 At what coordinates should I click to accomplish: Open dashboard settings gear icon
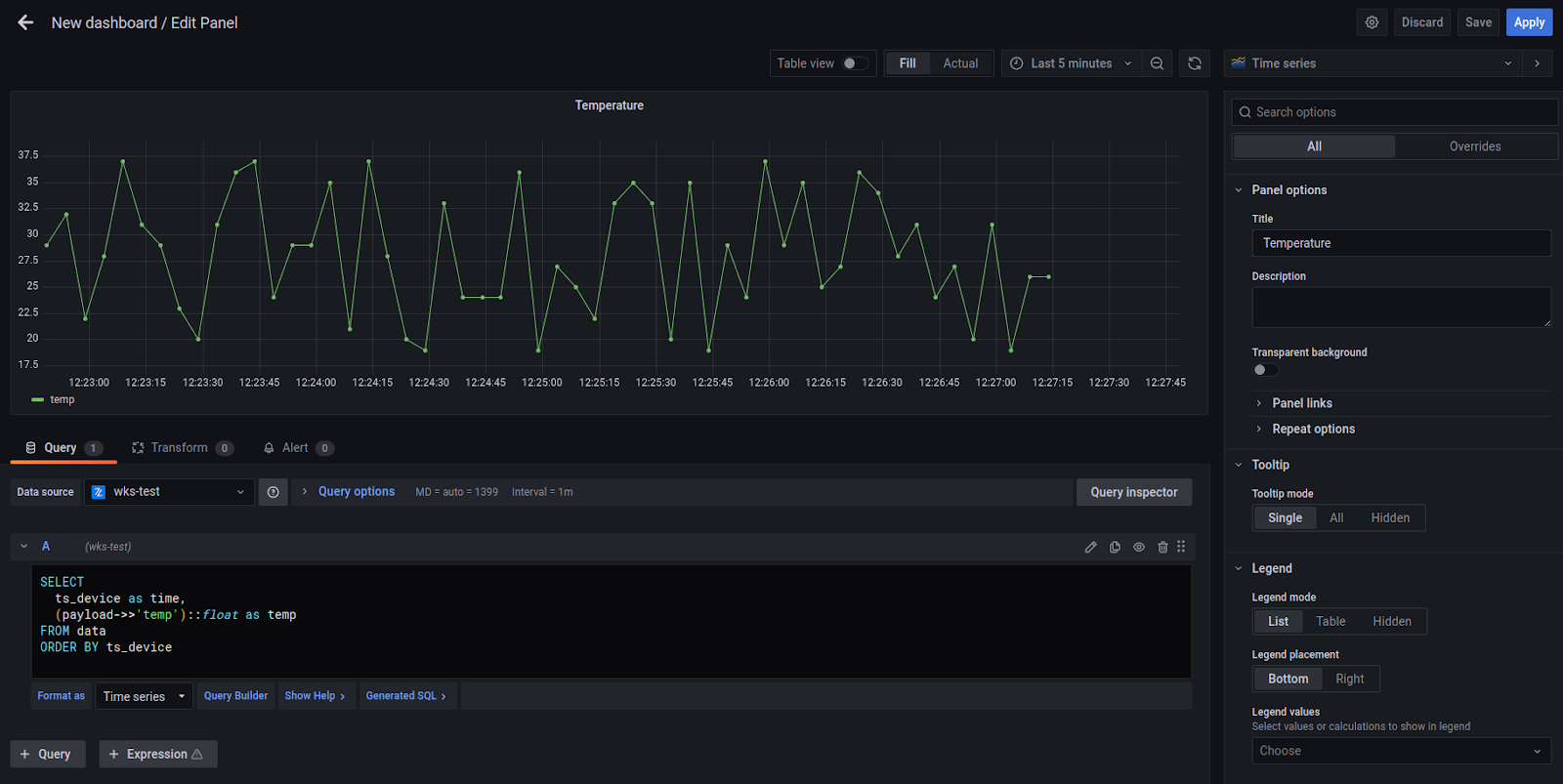pyautogui.click(x=1372, y=22)
